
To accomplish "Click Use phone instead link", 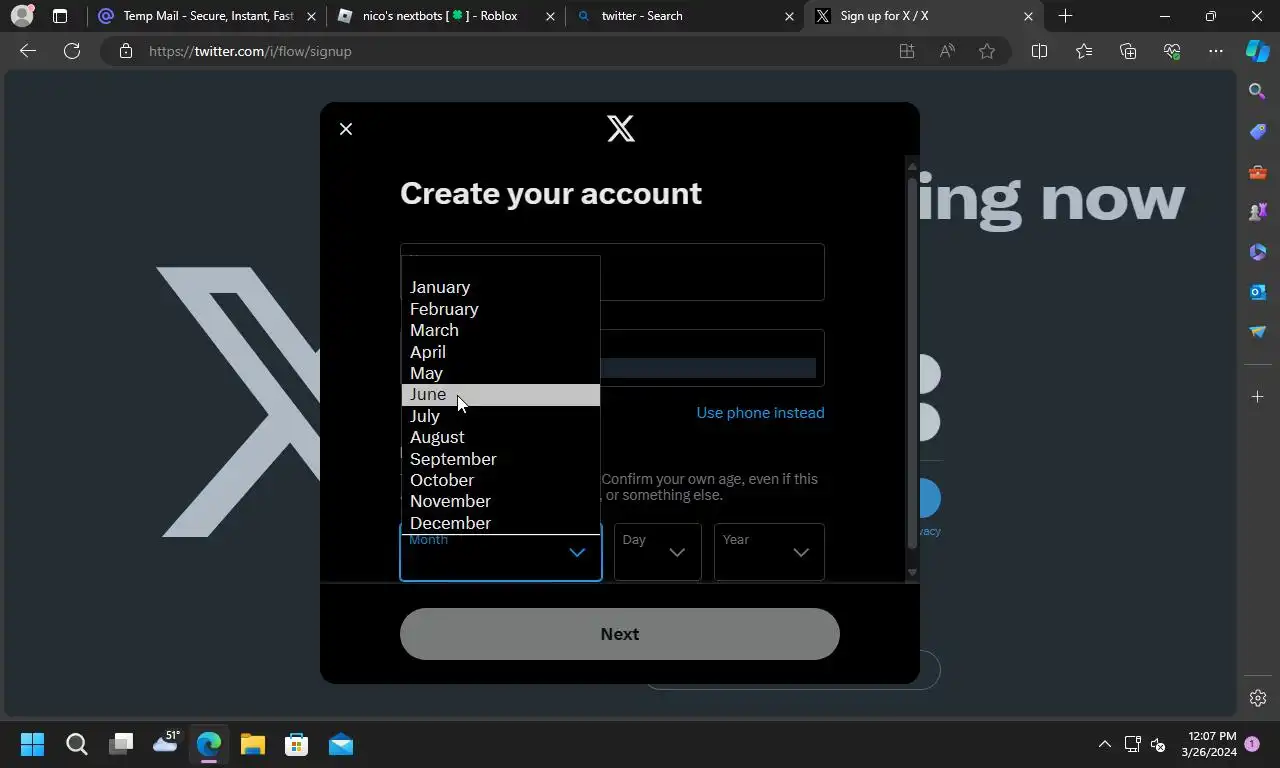I will click(760, 413).
